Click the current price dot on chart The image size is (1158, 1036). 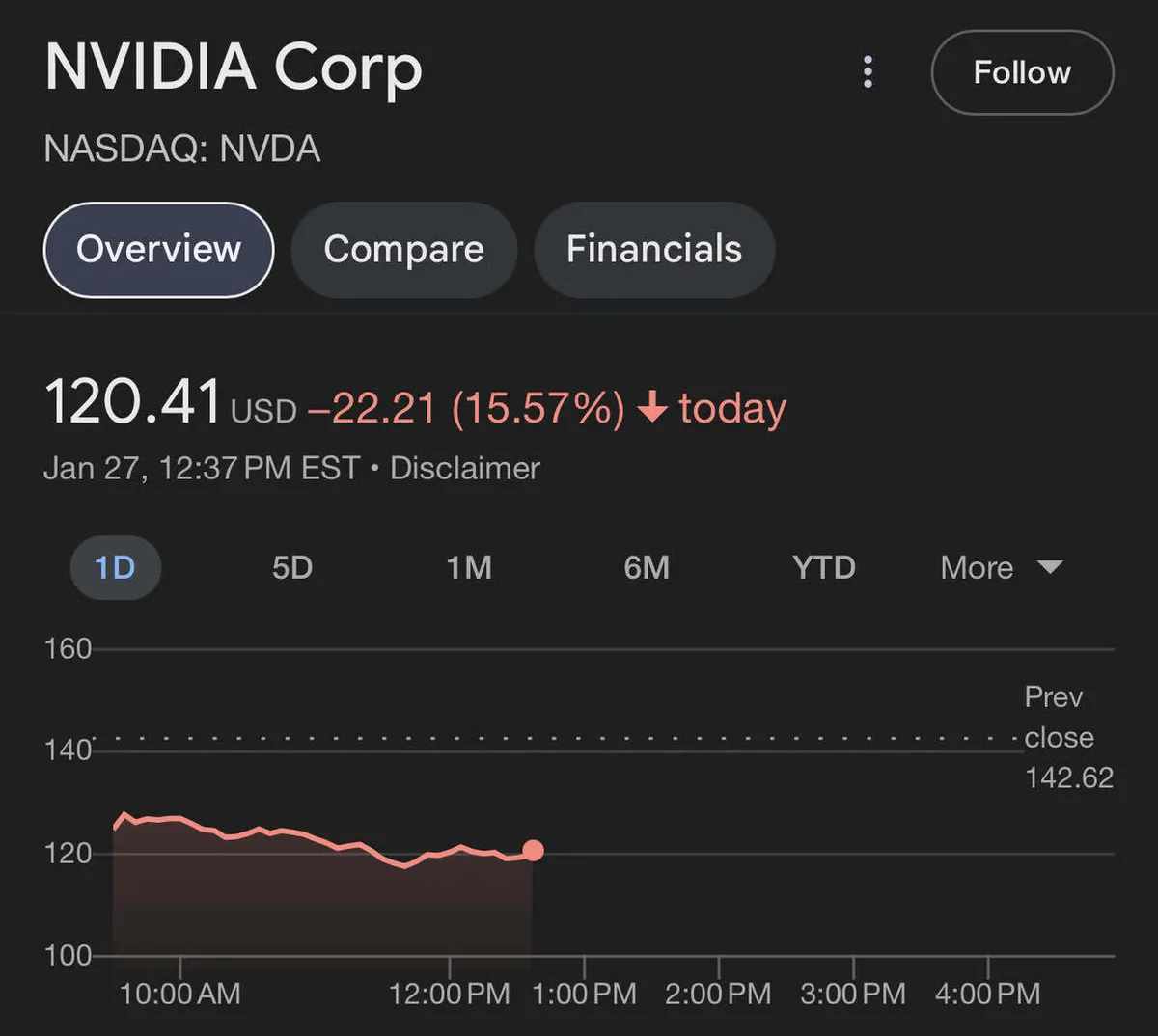(533, 851)
